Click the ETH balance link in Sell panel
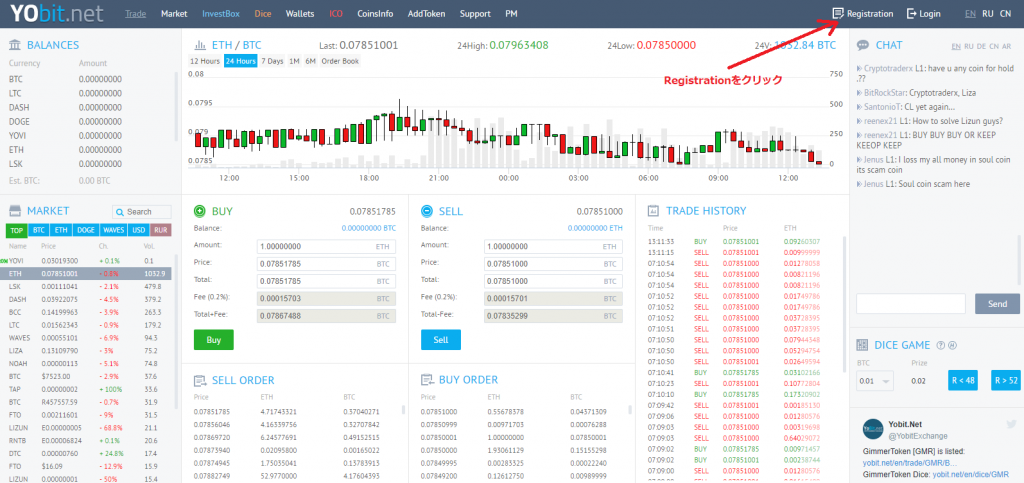This screenshot has width=1024, height=483. tap(595, 228)
